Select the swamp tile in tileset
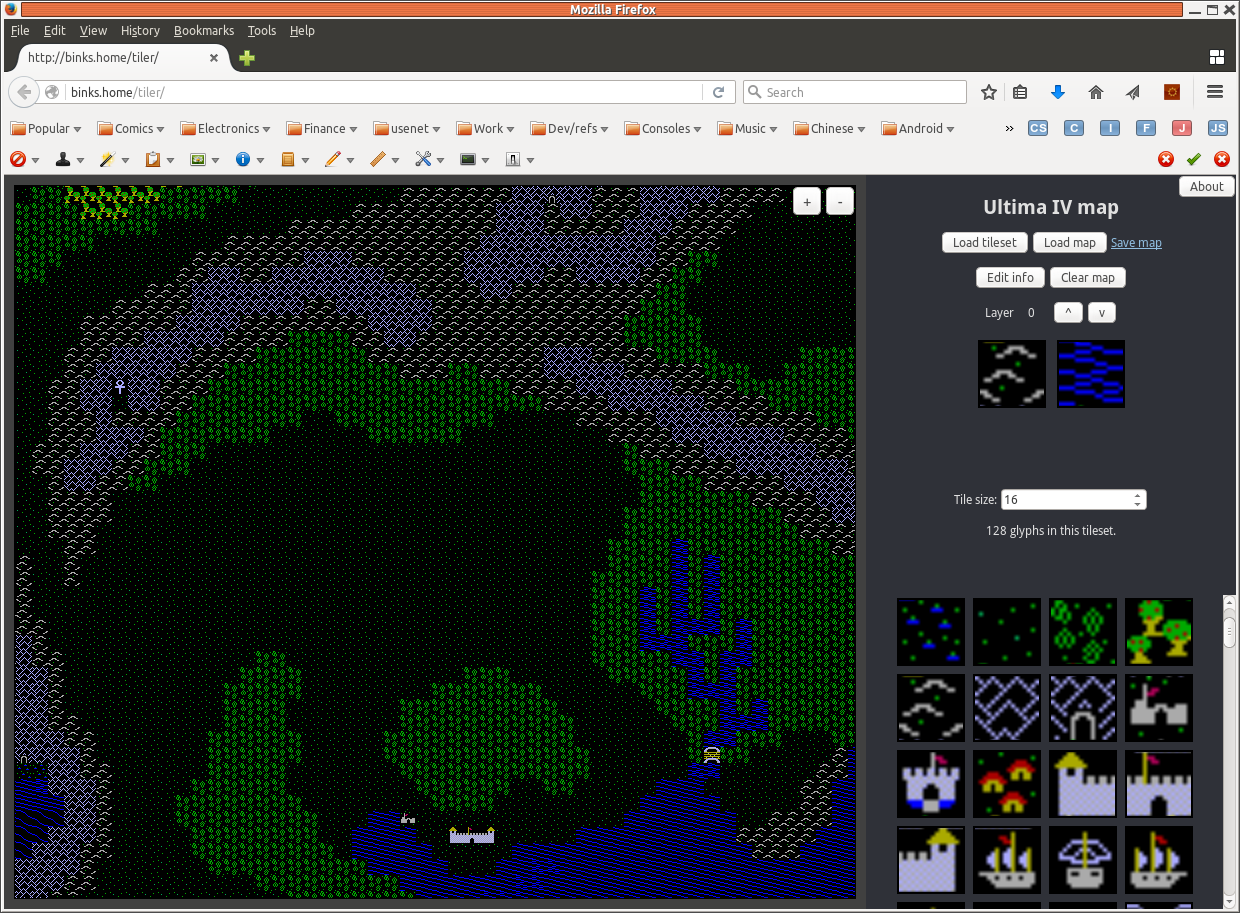 click(x=931, y=632)
